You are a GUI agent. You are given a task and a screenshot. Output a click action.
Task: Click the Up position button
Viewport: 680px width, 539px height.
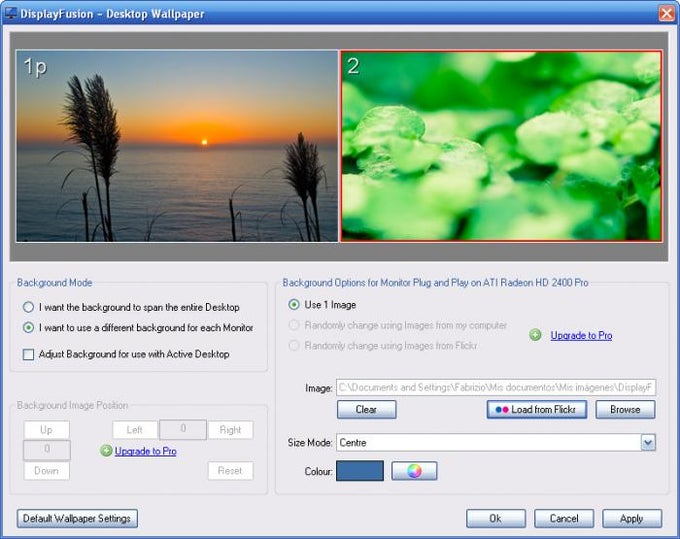click(46, 430)
